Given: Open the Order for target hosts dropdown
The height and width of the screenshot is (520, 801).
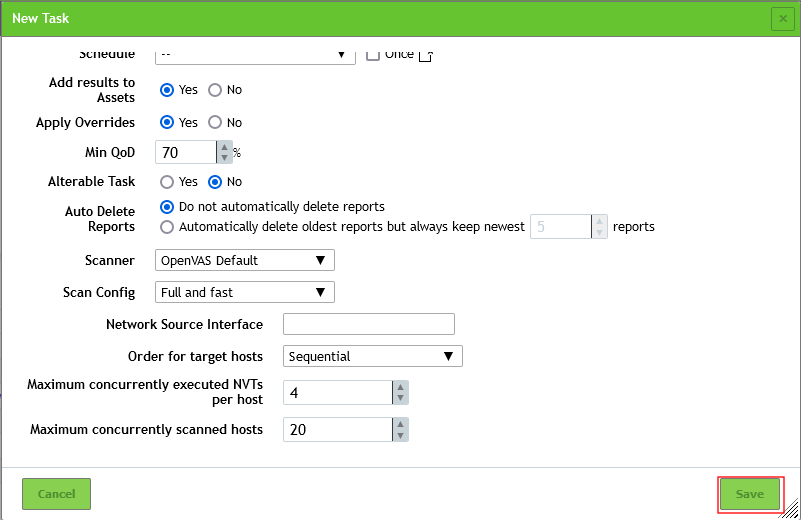Looking at the screenshot, I should pyautogui.click(x=373, y=356).
